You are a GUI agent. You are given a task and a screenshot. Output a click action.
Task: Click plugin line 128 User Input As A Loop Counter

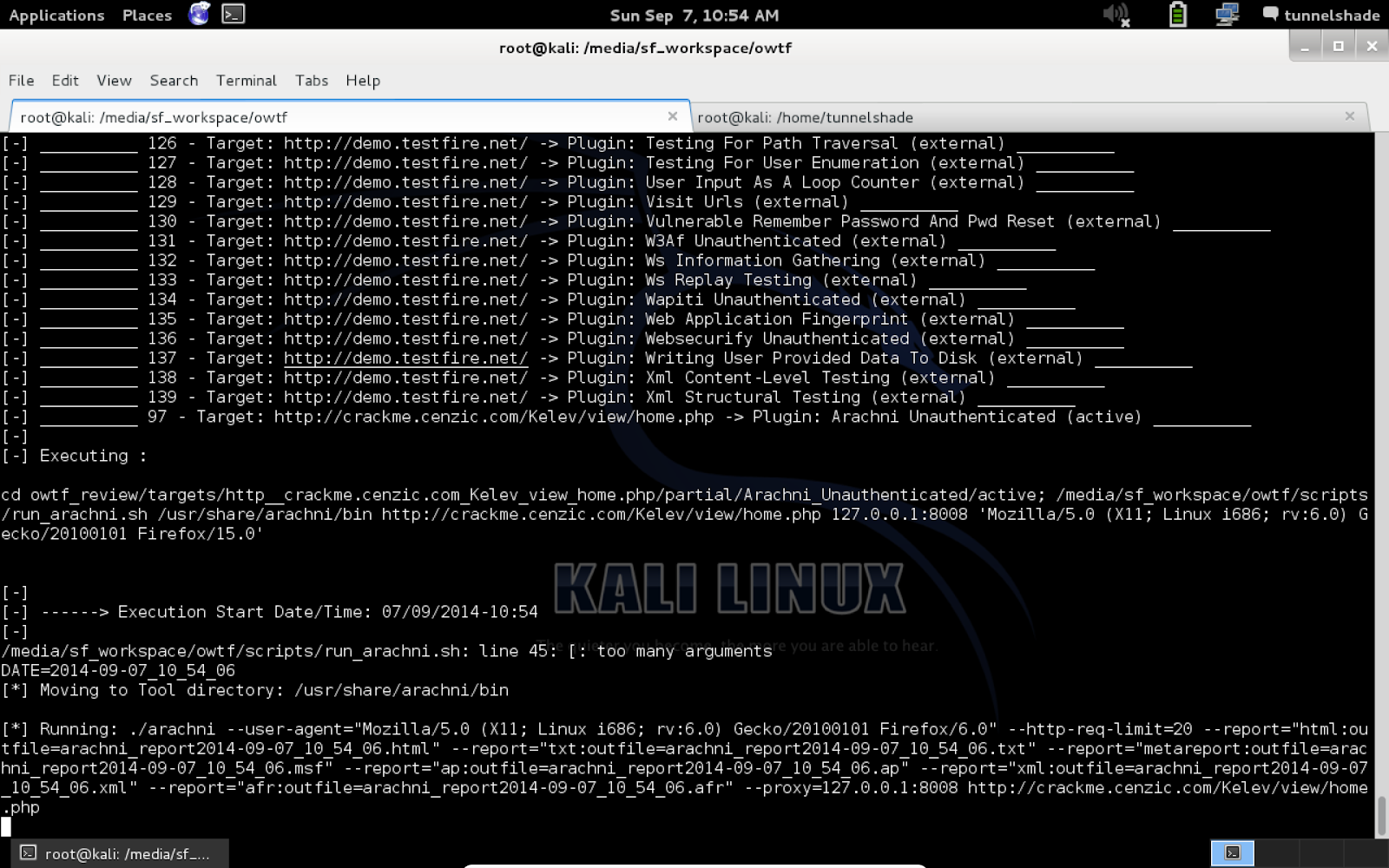coord(567,182)
